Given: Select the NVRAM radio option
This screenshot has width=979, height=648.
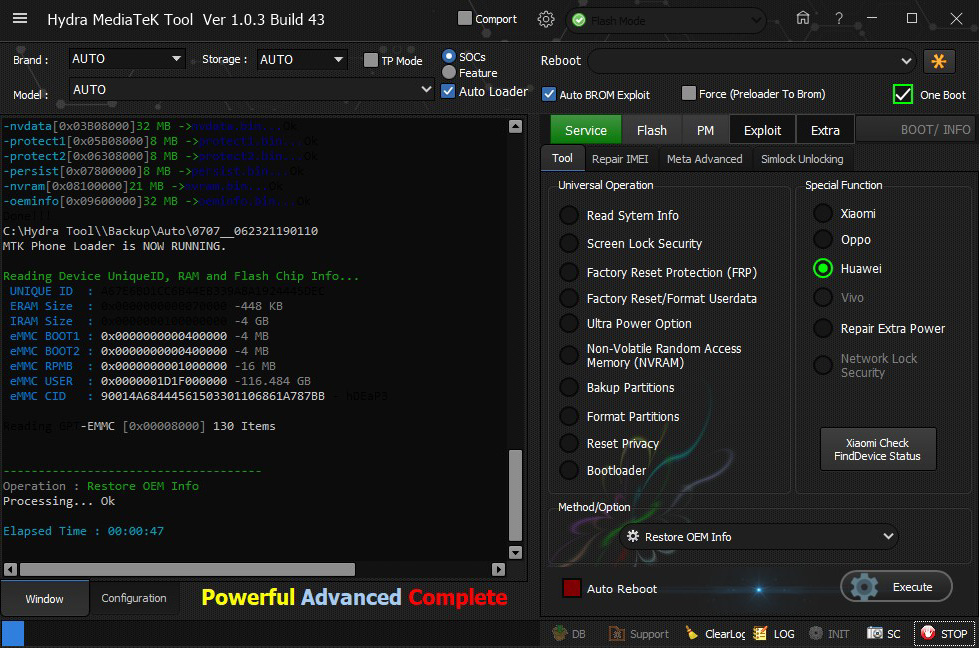Looking at the screenshot, I should (569, 355).
